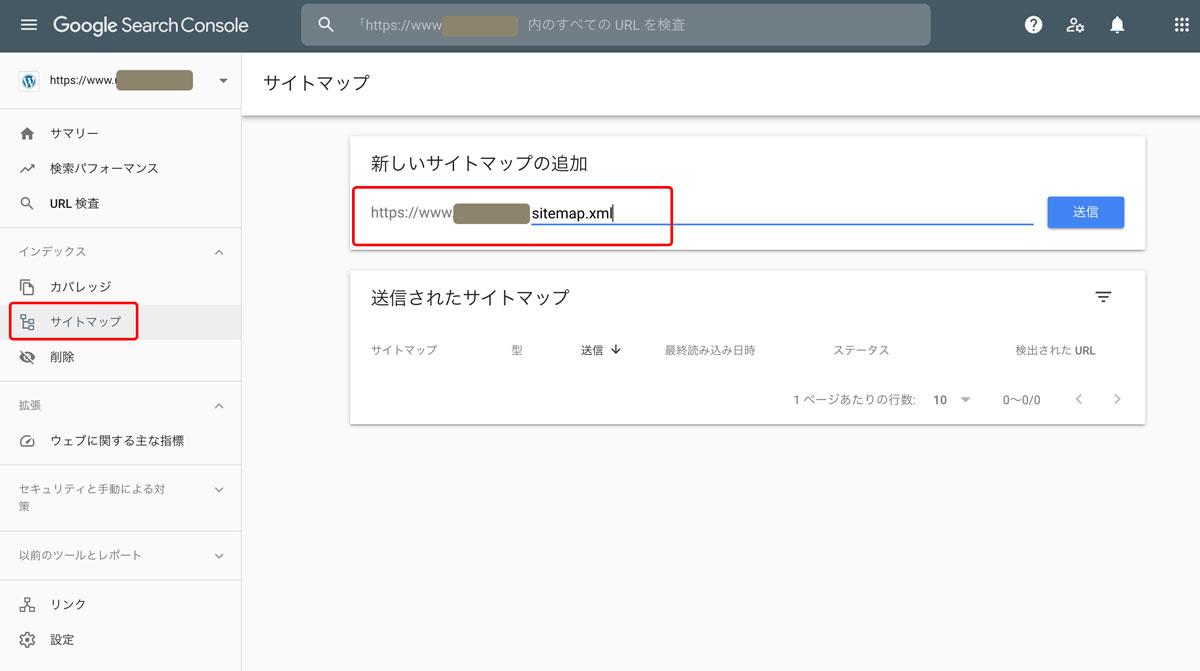The width and height of the screenshot is (1200, 671).
Task: Open サマリー in the sidebar
Action: 74,134
